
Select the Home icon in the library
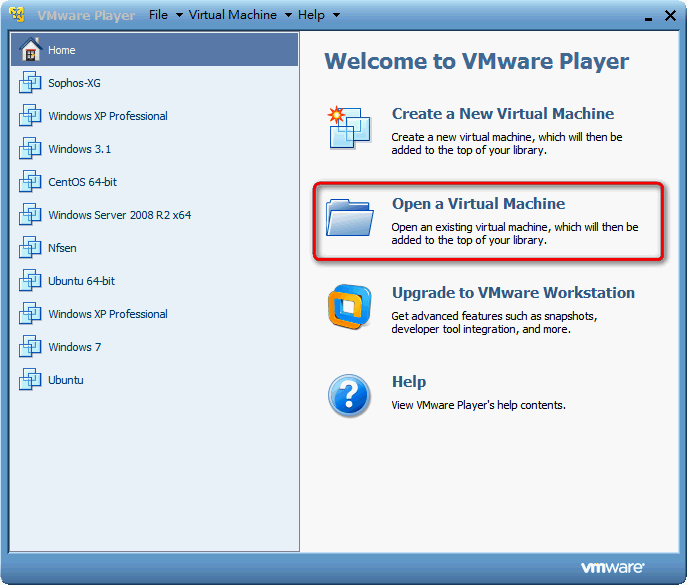pos(31,50)
